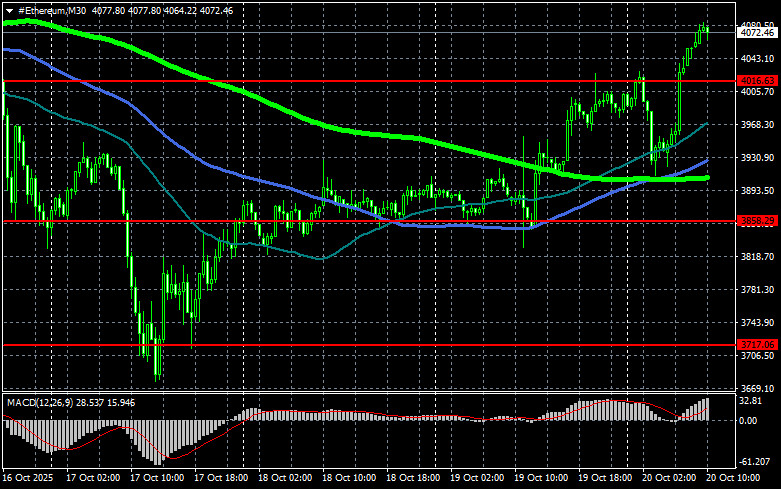
Task: Click the 20 Oct 10:00 time label
Action: pos(733,478)
